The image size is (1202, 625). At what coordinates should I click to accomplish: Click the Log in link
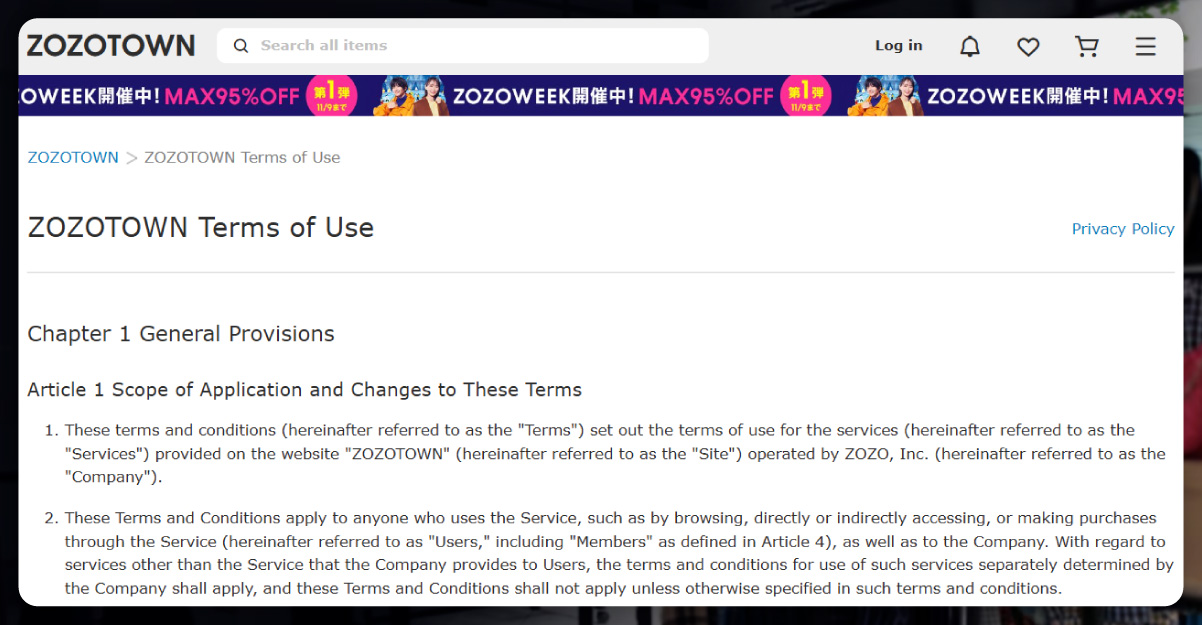pyautogui.click(x=898, y=46)
